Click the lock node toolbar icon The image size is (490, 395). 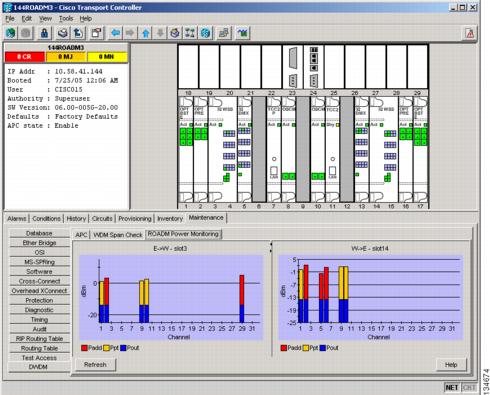pos(44,33)
